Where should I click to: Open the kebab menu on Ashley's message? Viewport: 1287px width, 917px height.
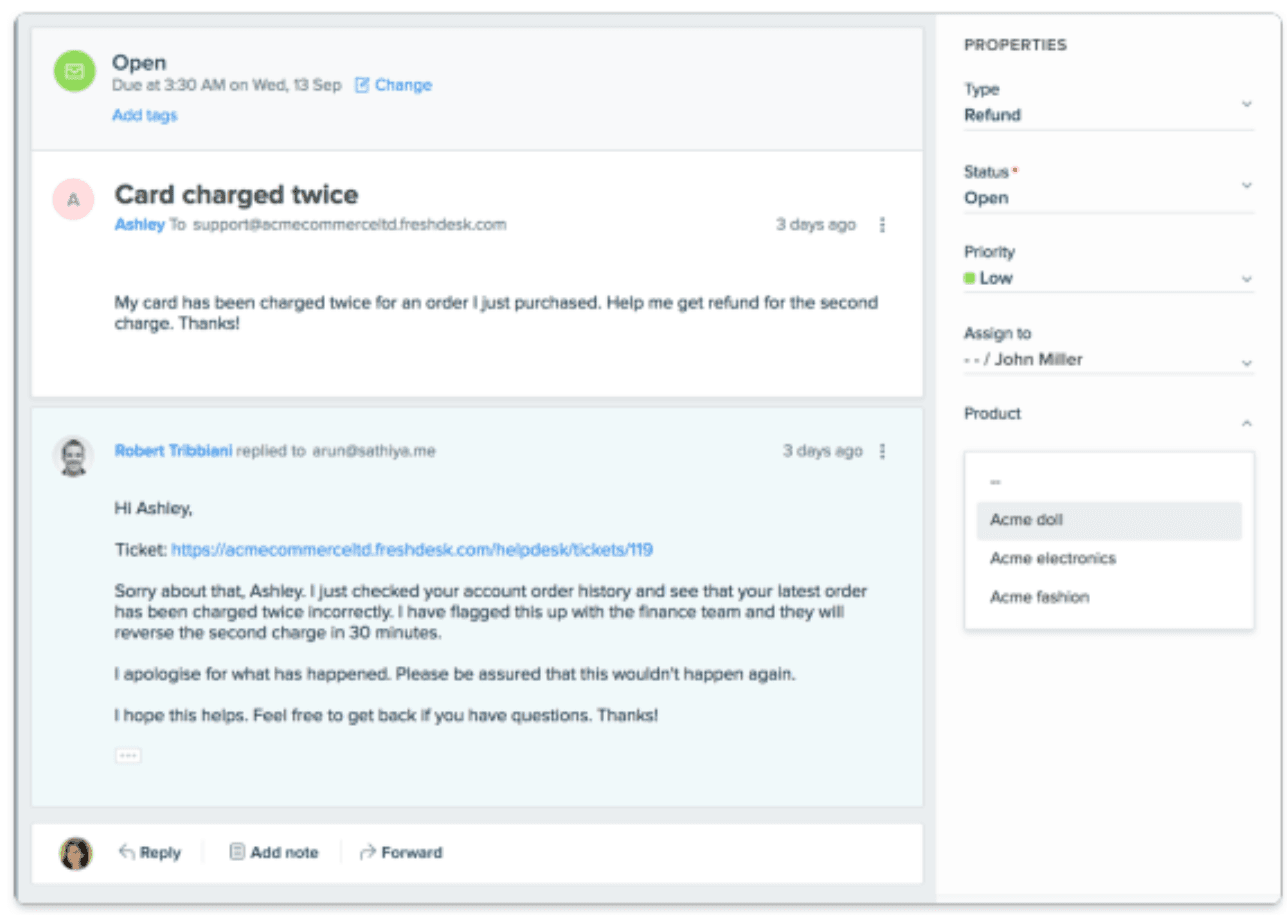pyautogui.click(x=882, y=225)
